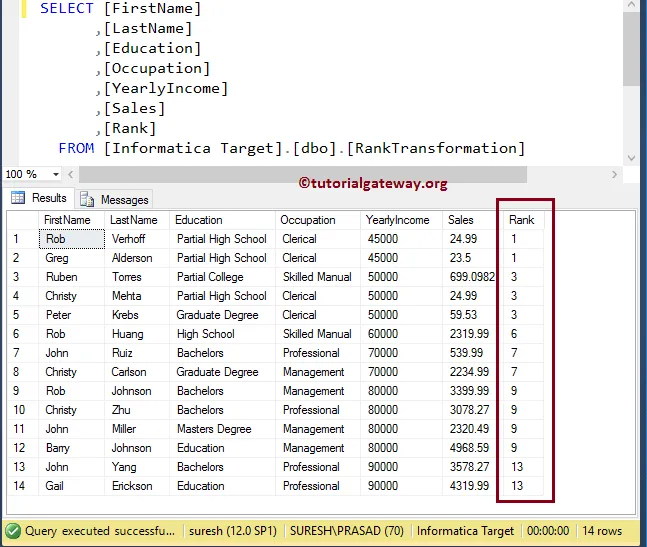Open the Messages tab
This screenshot has width=647, height=547.
pyautogui.click(x=114, y=200)
